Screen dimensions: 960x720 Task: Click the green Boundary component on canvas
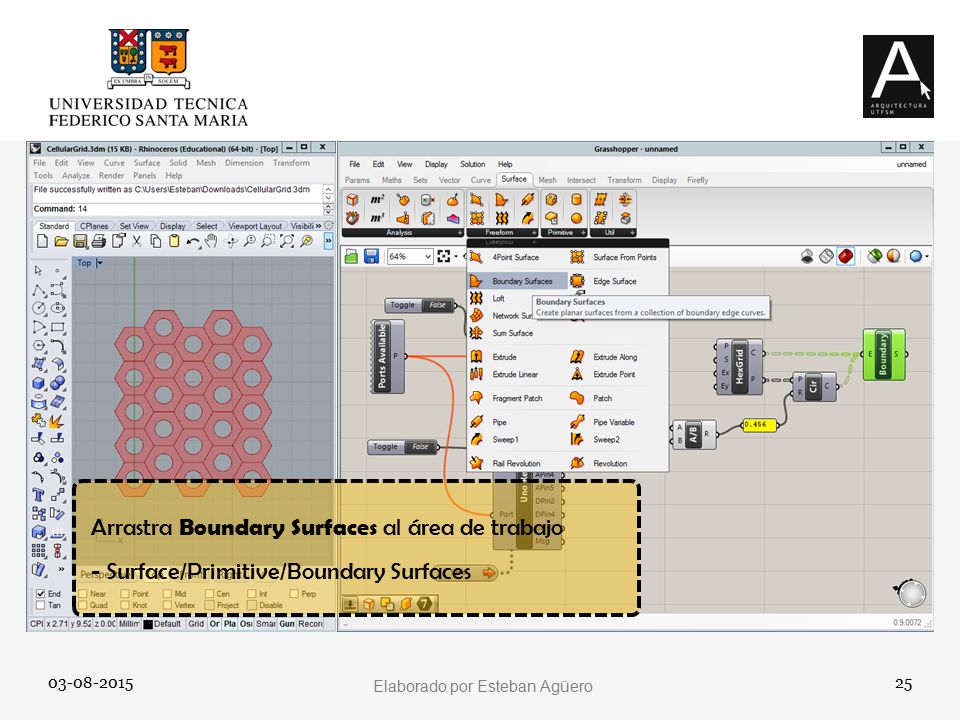884,354
